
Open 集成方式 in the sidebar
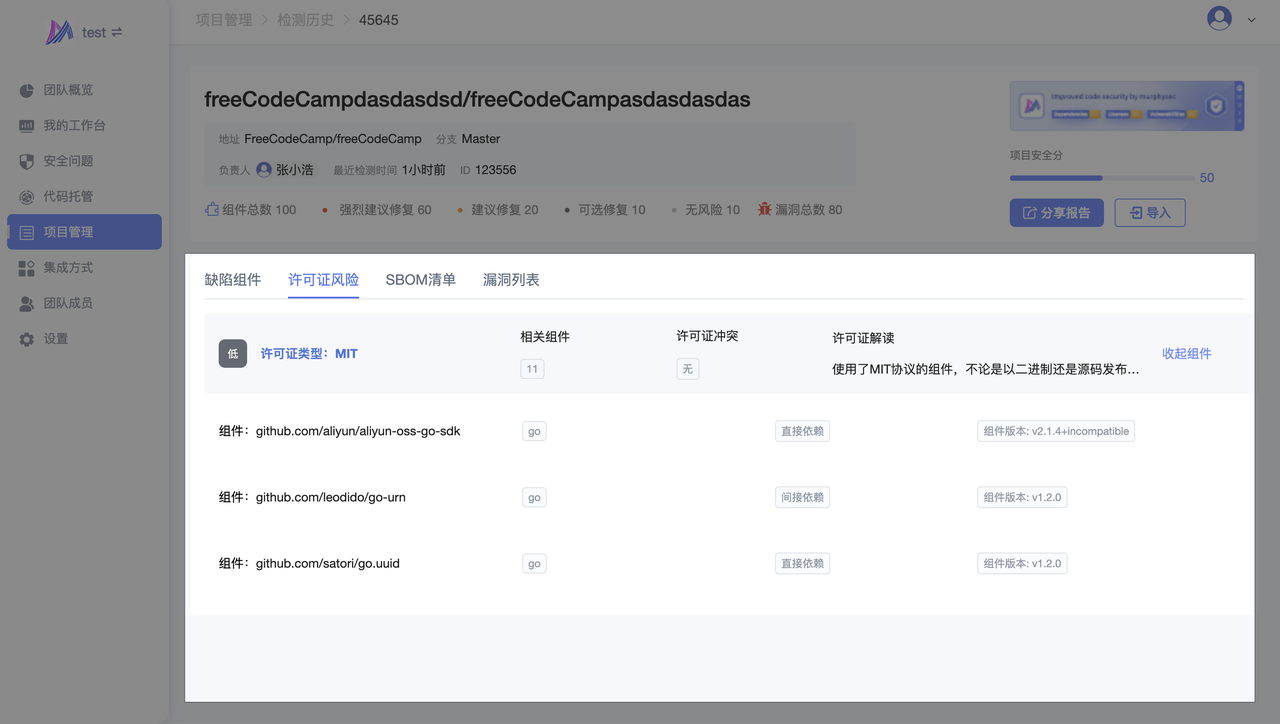pyautogui.click(x=68, y=268)
